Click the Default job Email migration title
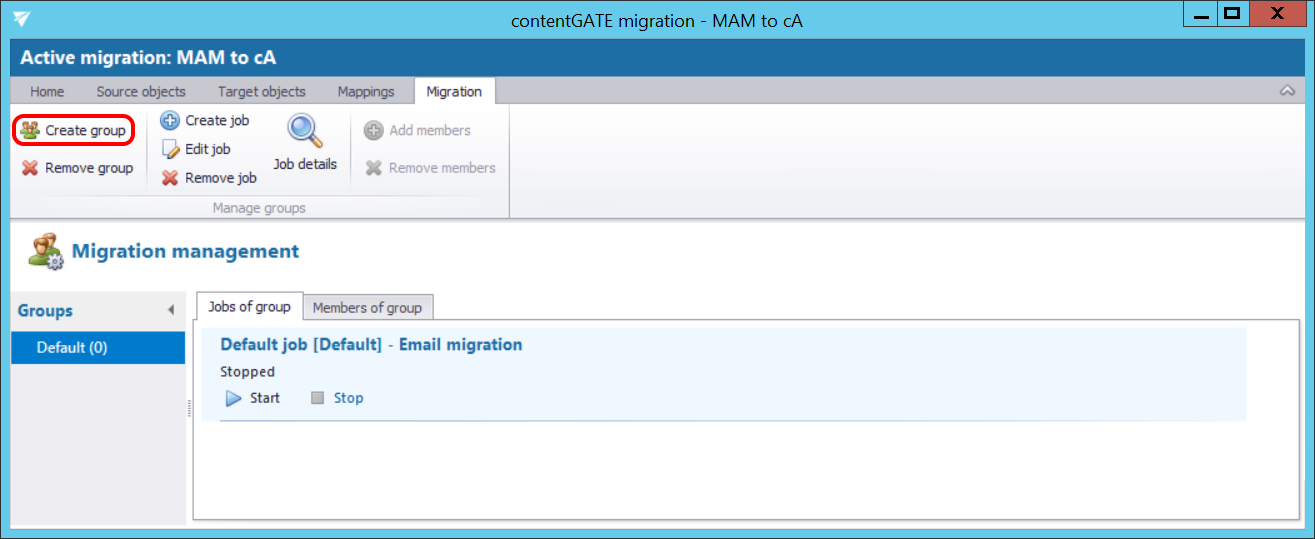1315x539 pixels. click(x=371, y=344)
